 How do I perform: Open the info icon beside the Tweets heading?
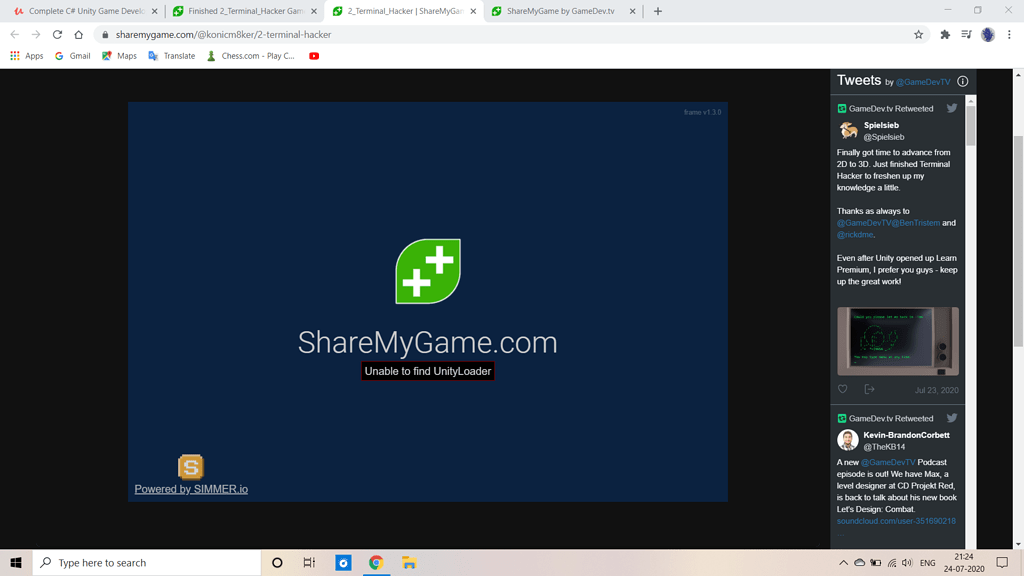pos(962,81)
